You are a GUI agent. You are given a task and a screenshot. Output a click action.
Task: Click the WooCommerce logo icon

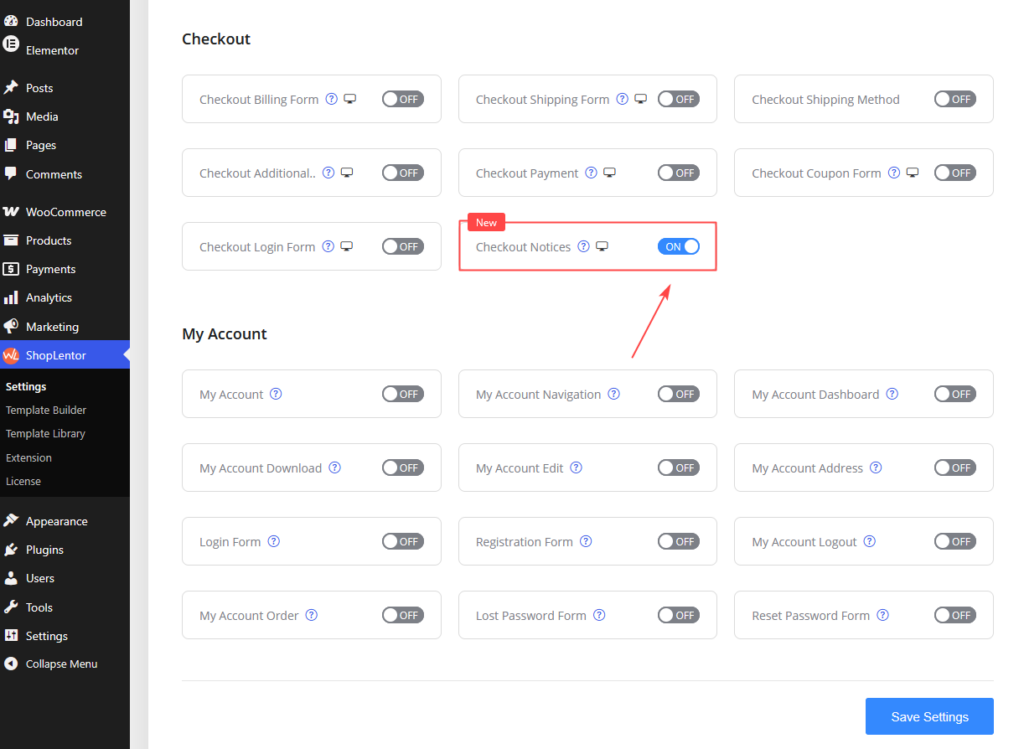click(11, 212)
